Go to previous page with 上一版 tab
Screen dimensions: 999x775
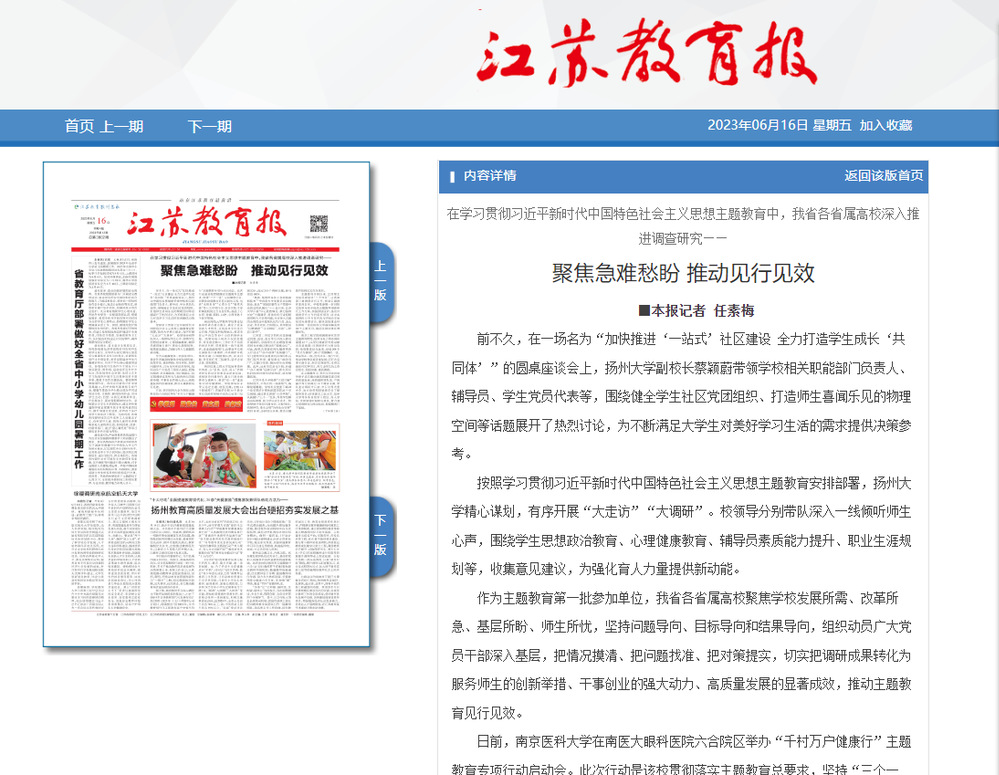click(380, 281)
